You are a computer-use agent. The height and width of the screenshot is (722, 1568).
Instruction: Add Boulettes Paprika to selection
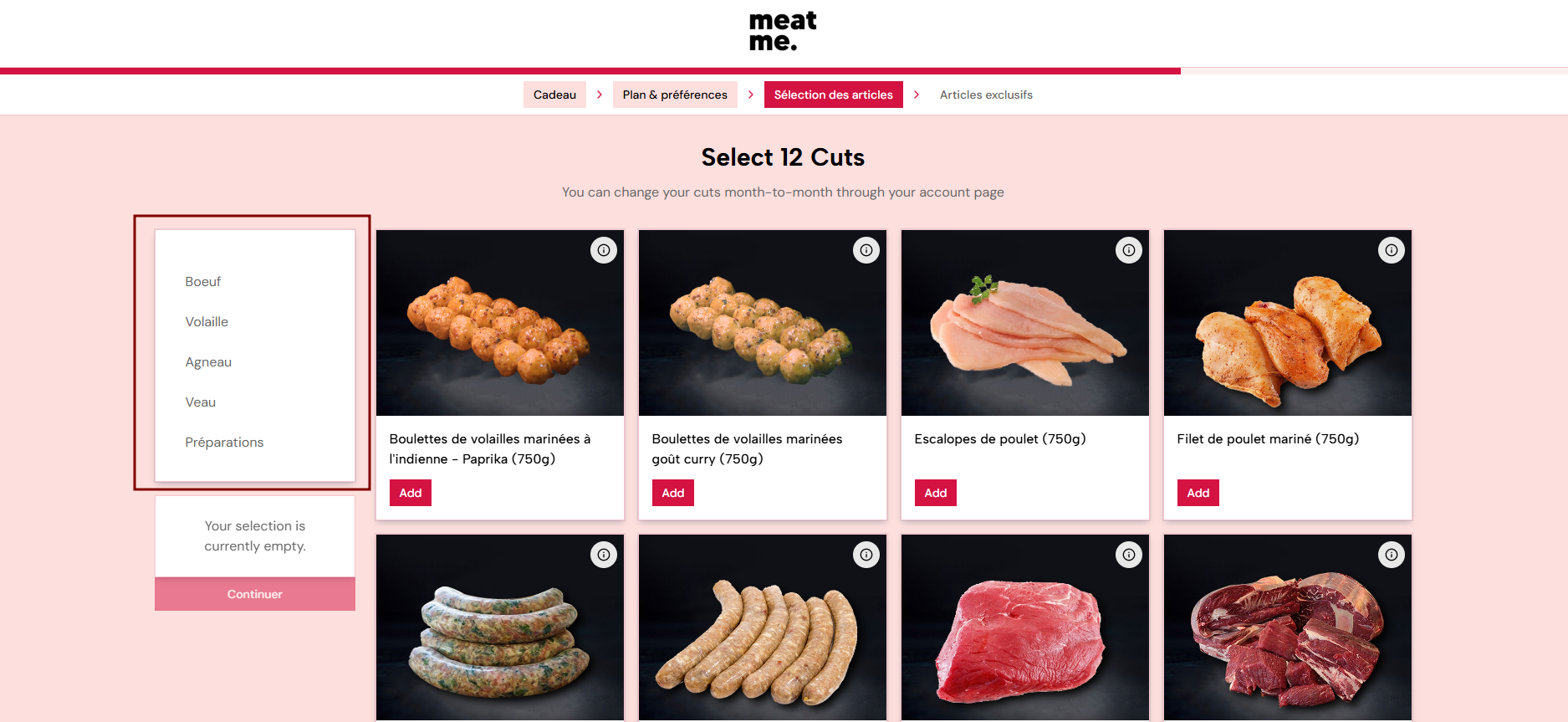pyautogui.click(x=411, y=493)
